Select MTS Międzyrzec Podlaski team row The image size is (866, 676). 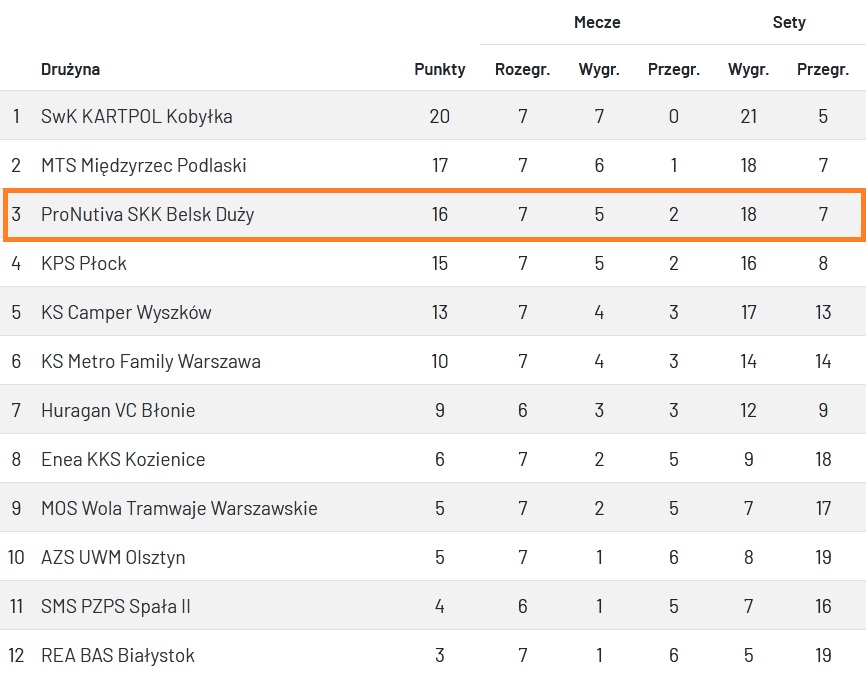click(x=143, y=165)
